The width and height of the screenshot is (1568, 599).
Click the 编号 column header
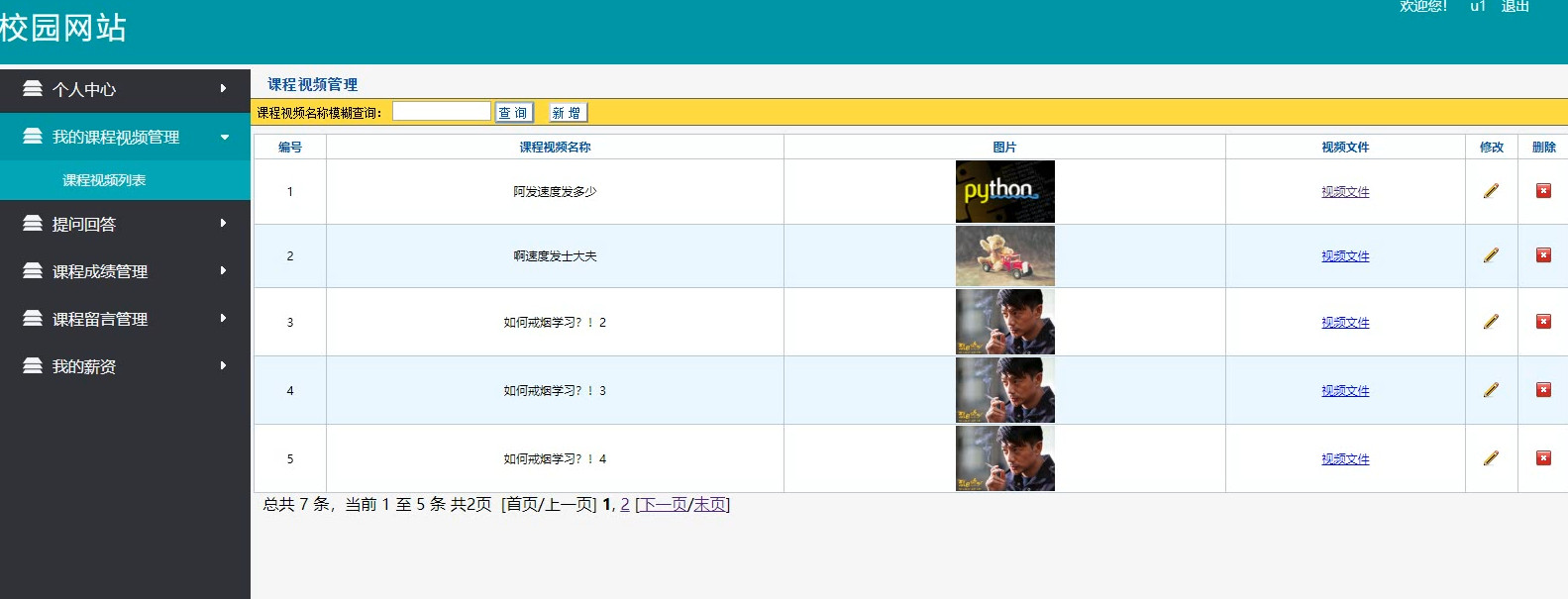290,147
